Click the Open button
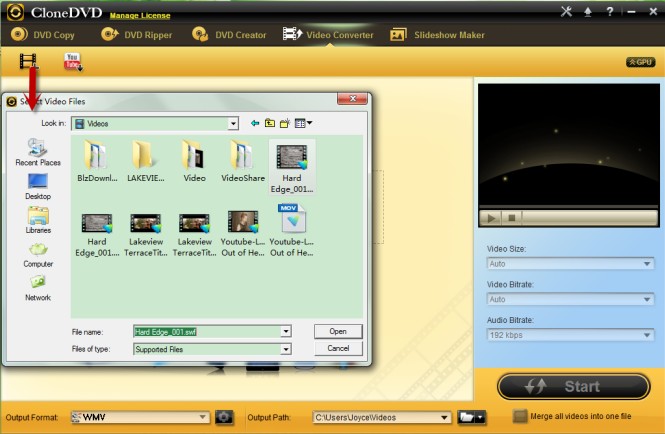Screen dimensions: 665x434 tap(338, 331)
